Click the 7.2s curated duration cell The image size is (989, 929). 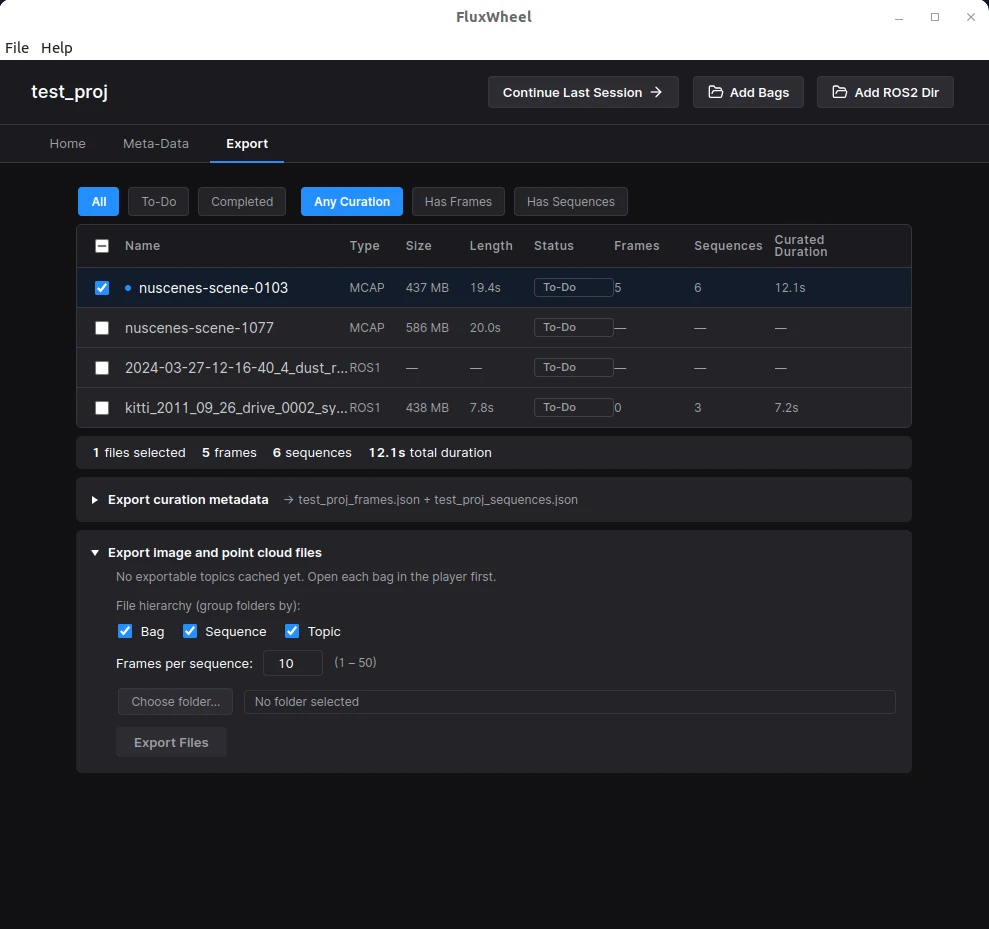pyautogui.click(x=787, y=408)
